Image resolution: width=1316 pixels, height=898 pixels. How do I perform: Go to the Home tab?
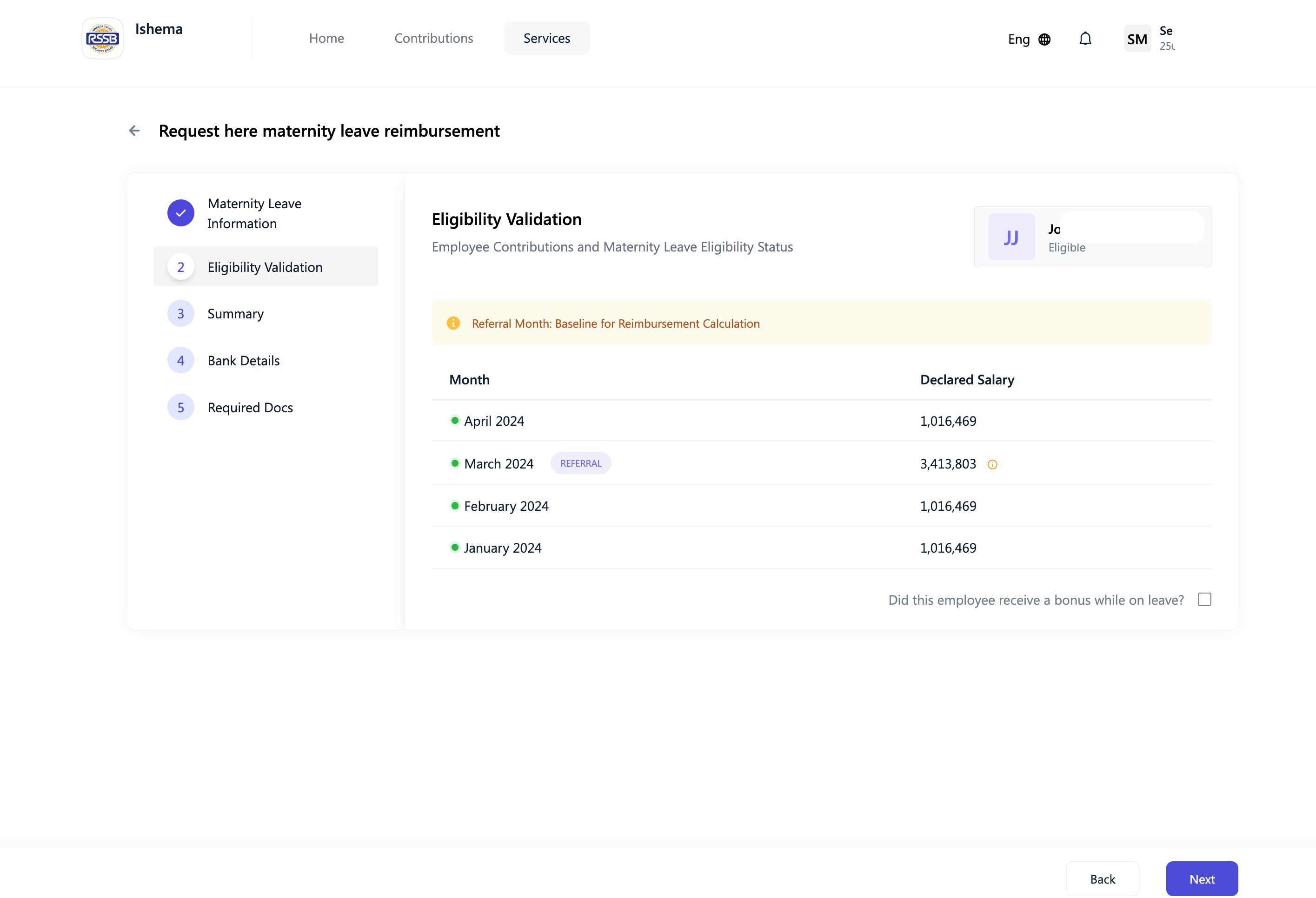pos(327,38)
